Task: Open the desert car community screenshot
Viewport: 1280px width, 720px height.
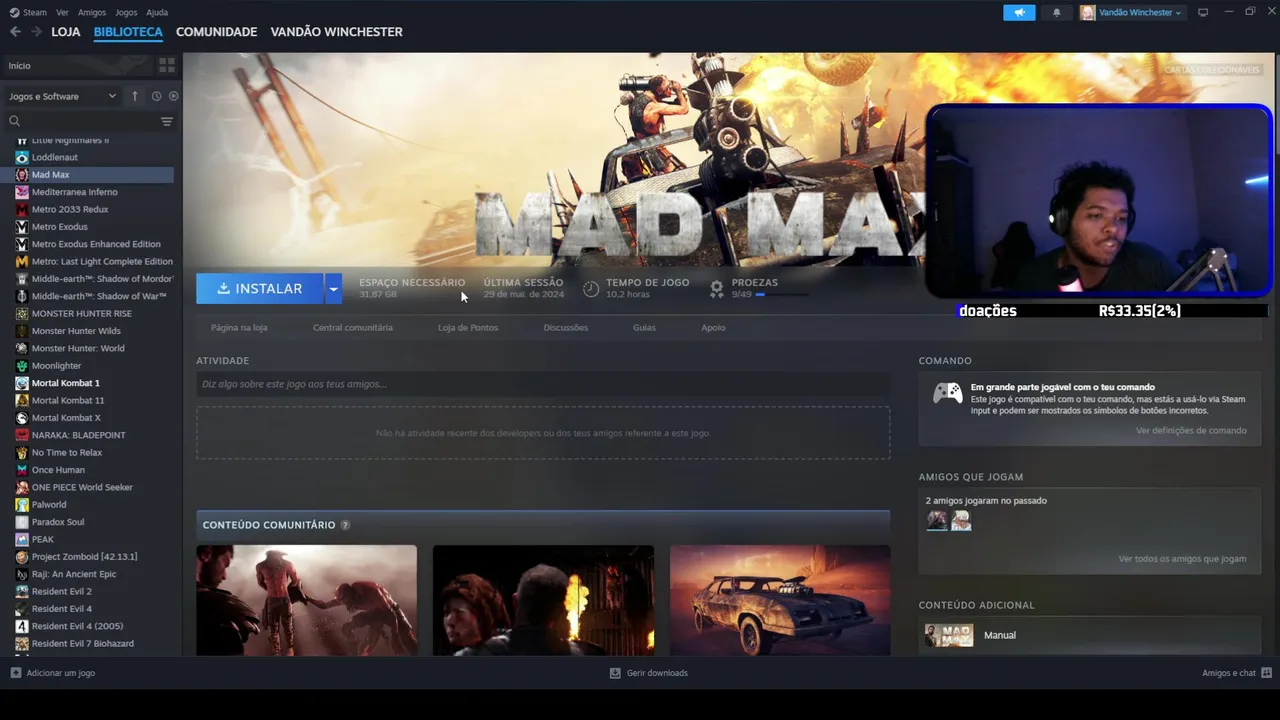Action: click(780, 600)
